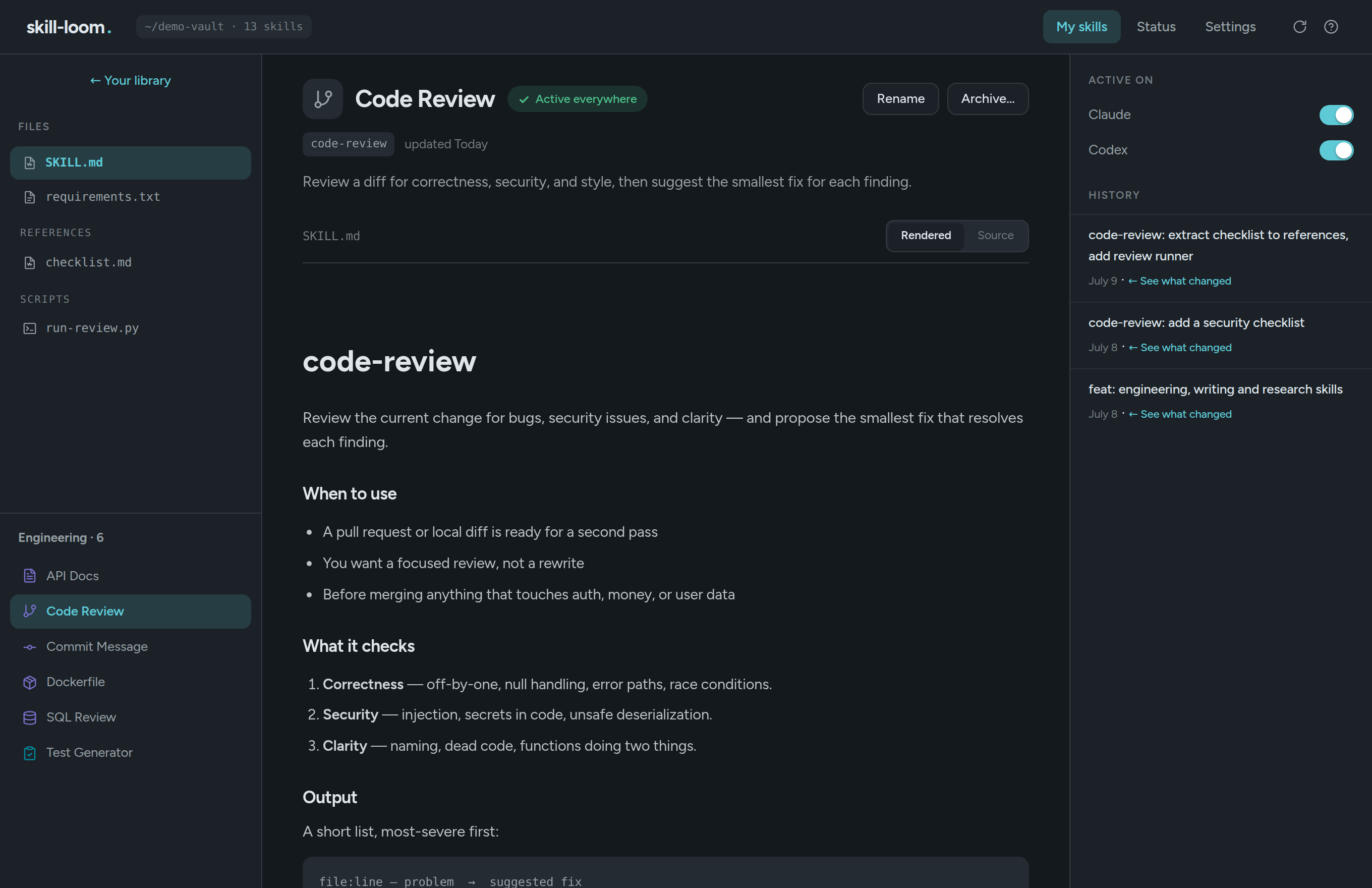Click the Test Generator clipboard icon
Screen dimensions: 1372x888
[x=30, y=753]
